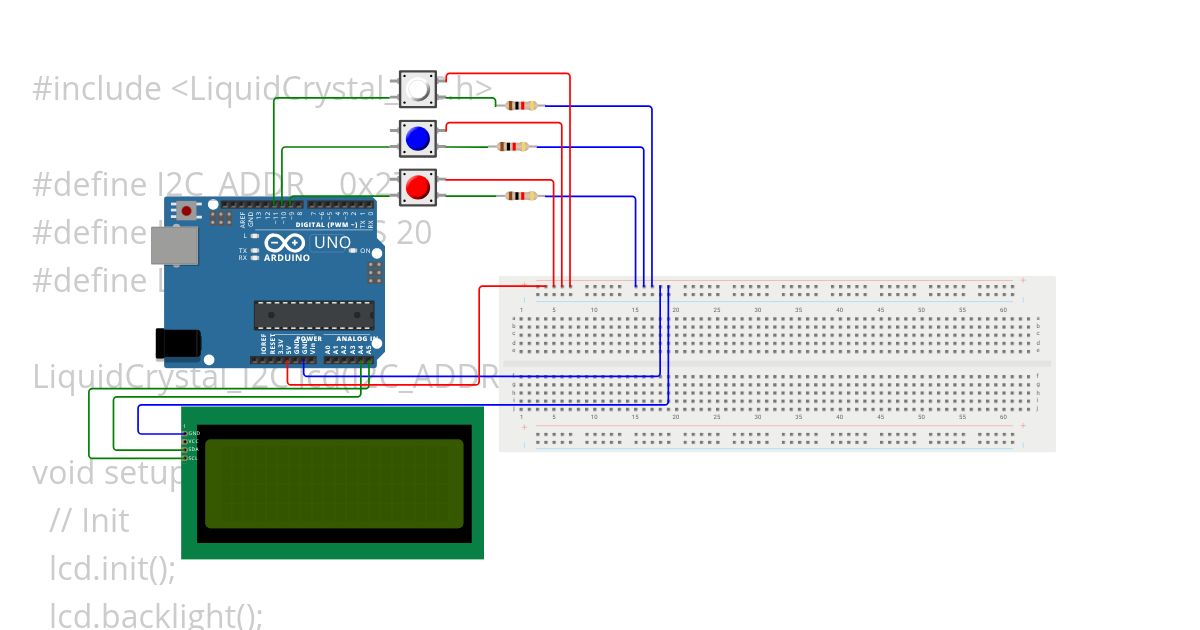Click the LCD SDA pin
Image resolution: width=1200 pixels, height=630 pixels.
[186, 450]
